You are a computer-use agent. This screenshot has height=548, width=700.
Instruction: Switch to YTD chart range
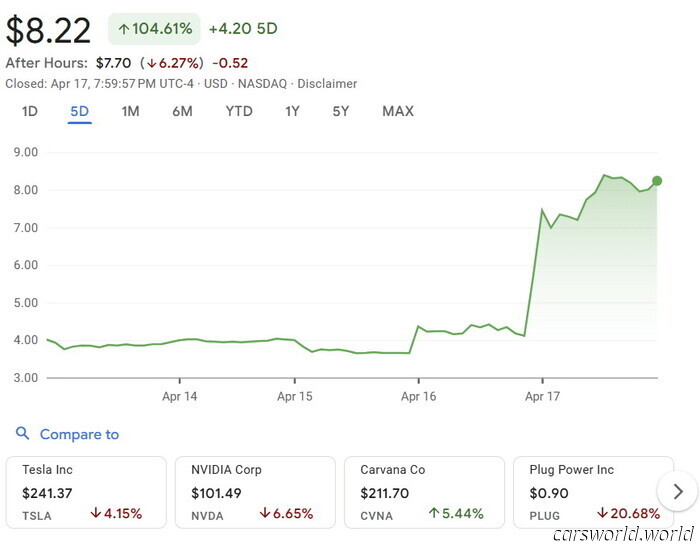(239, 111)
